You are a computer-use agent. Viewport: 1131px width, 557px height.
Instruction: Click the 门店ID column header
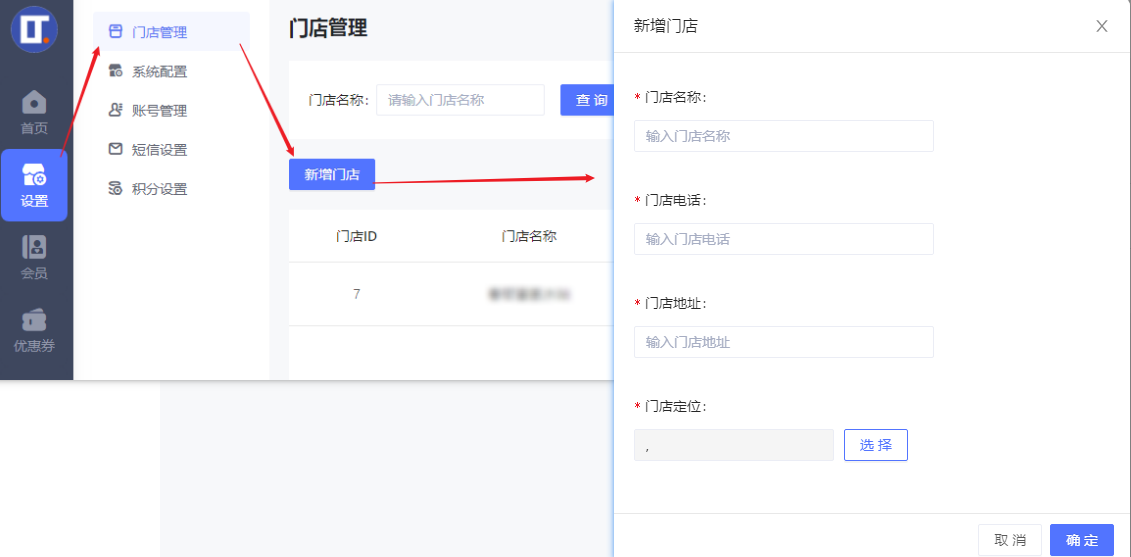tap(356, 236)
